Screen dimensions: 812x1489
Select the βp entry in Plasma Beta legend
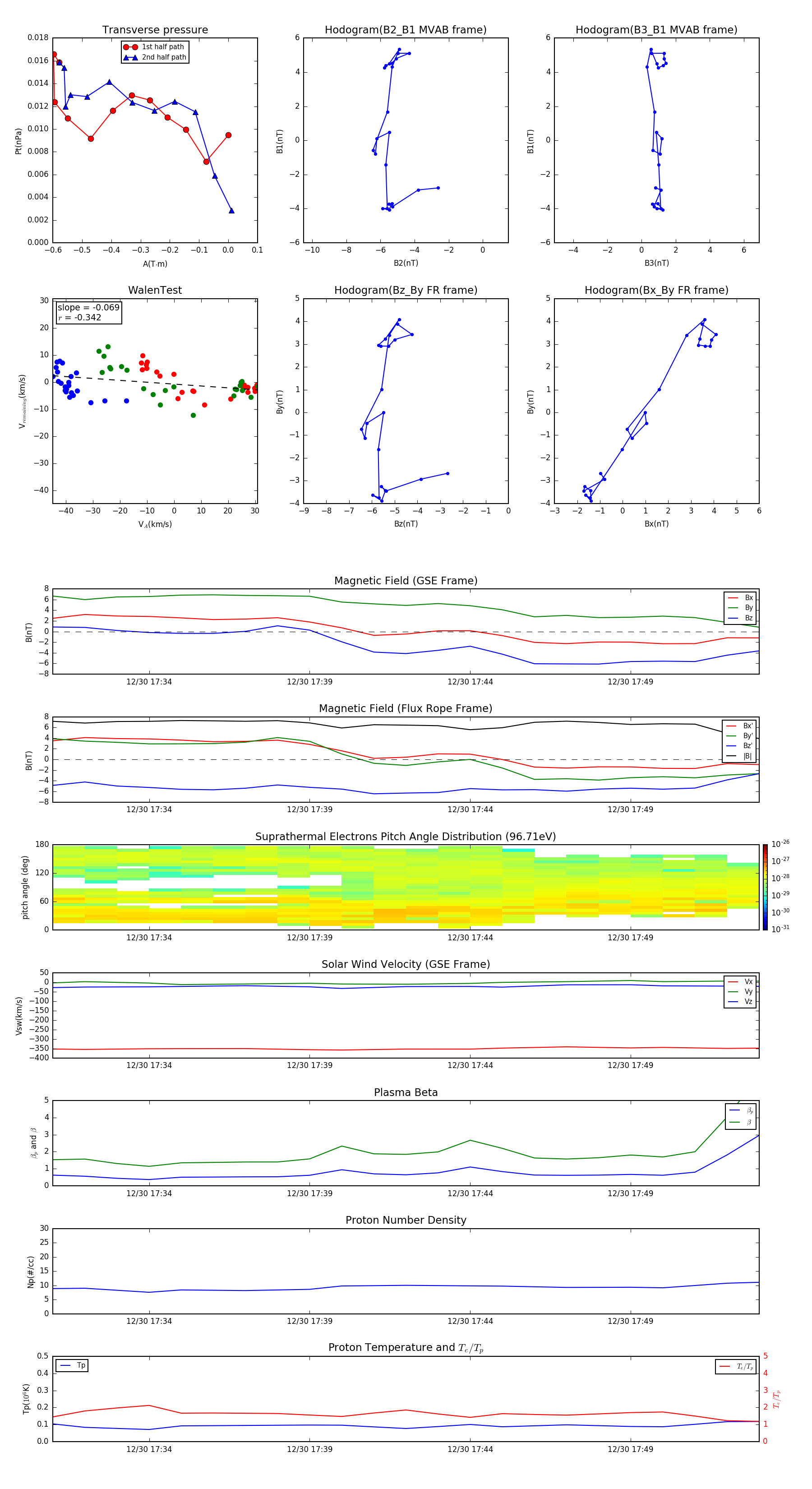point(742,1110)
